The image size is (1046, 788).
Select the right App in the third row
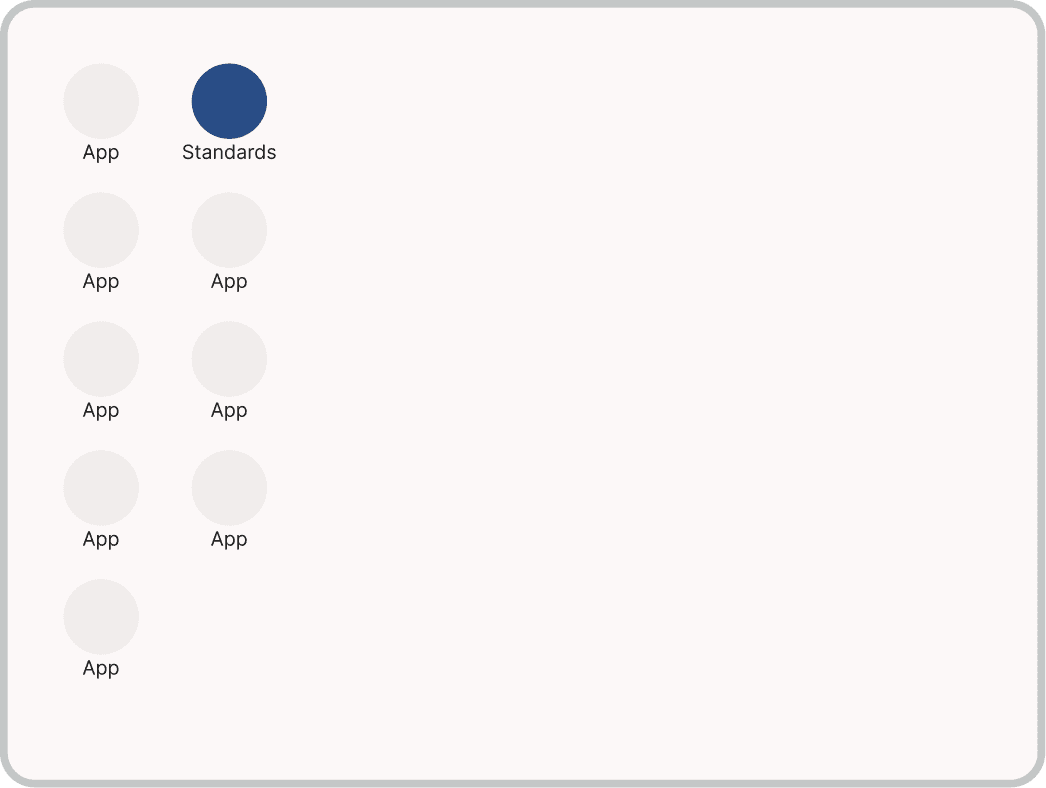click(229, 358)
